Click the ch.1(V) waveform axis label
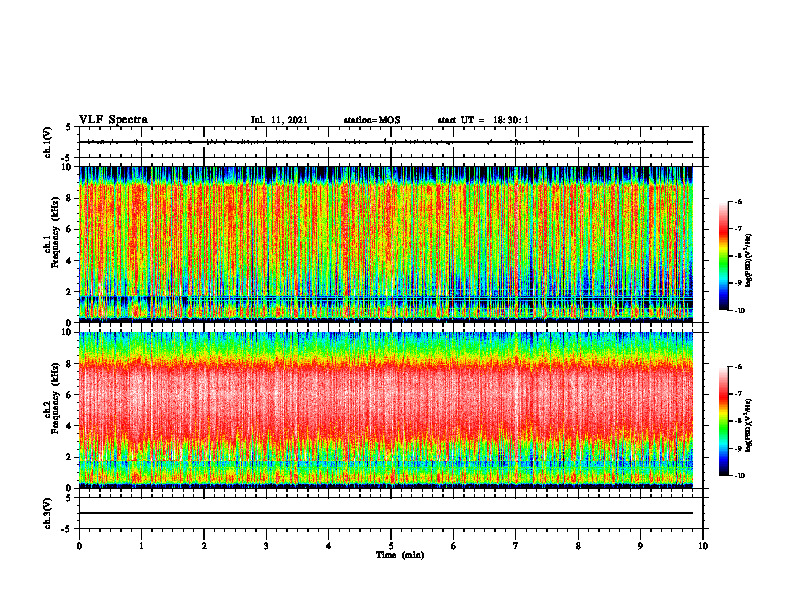The height and width of the screenshot is (612, 792). coord(48,142)
